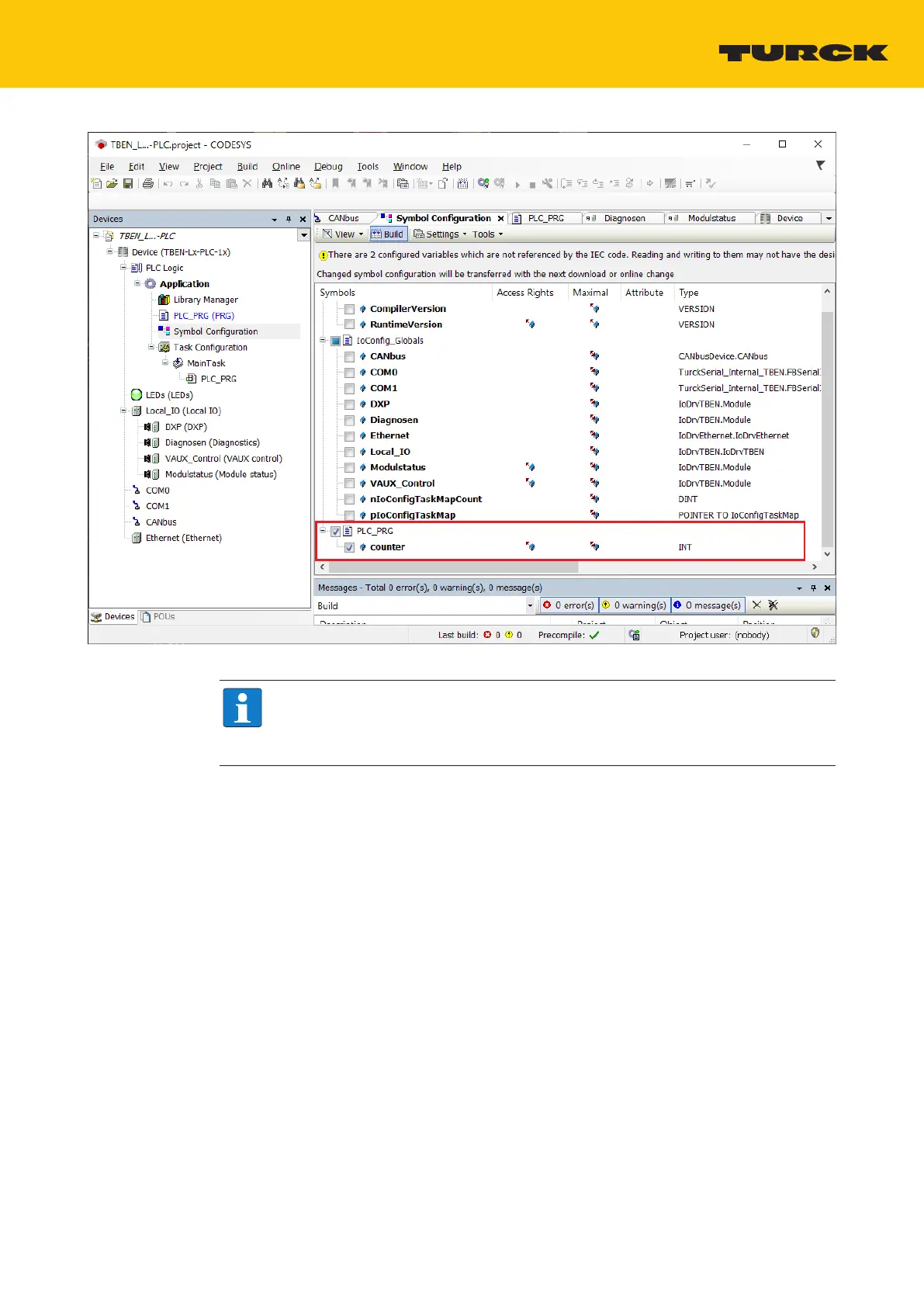Click the symbols horizontal scrollbar thumb
924x1307 pixels.
point(453,567)
